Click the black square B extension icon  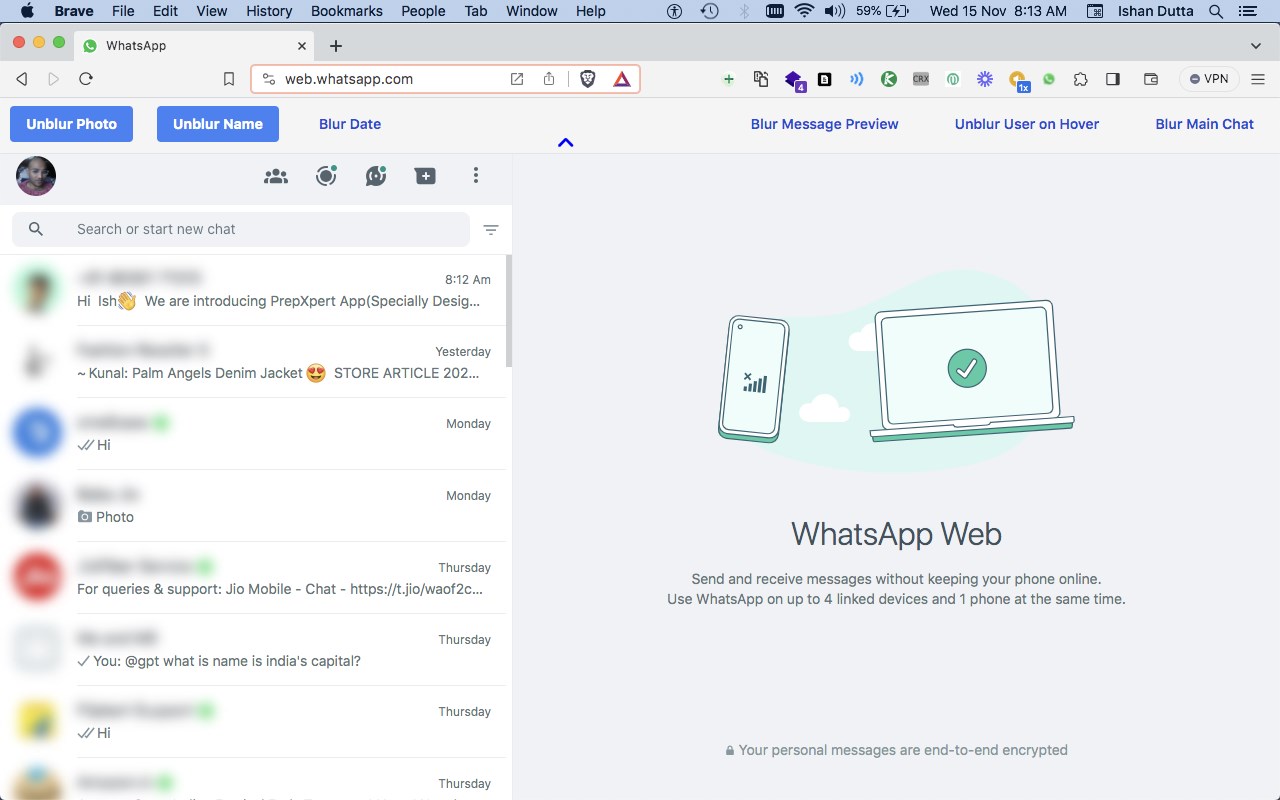coord(825,79)
